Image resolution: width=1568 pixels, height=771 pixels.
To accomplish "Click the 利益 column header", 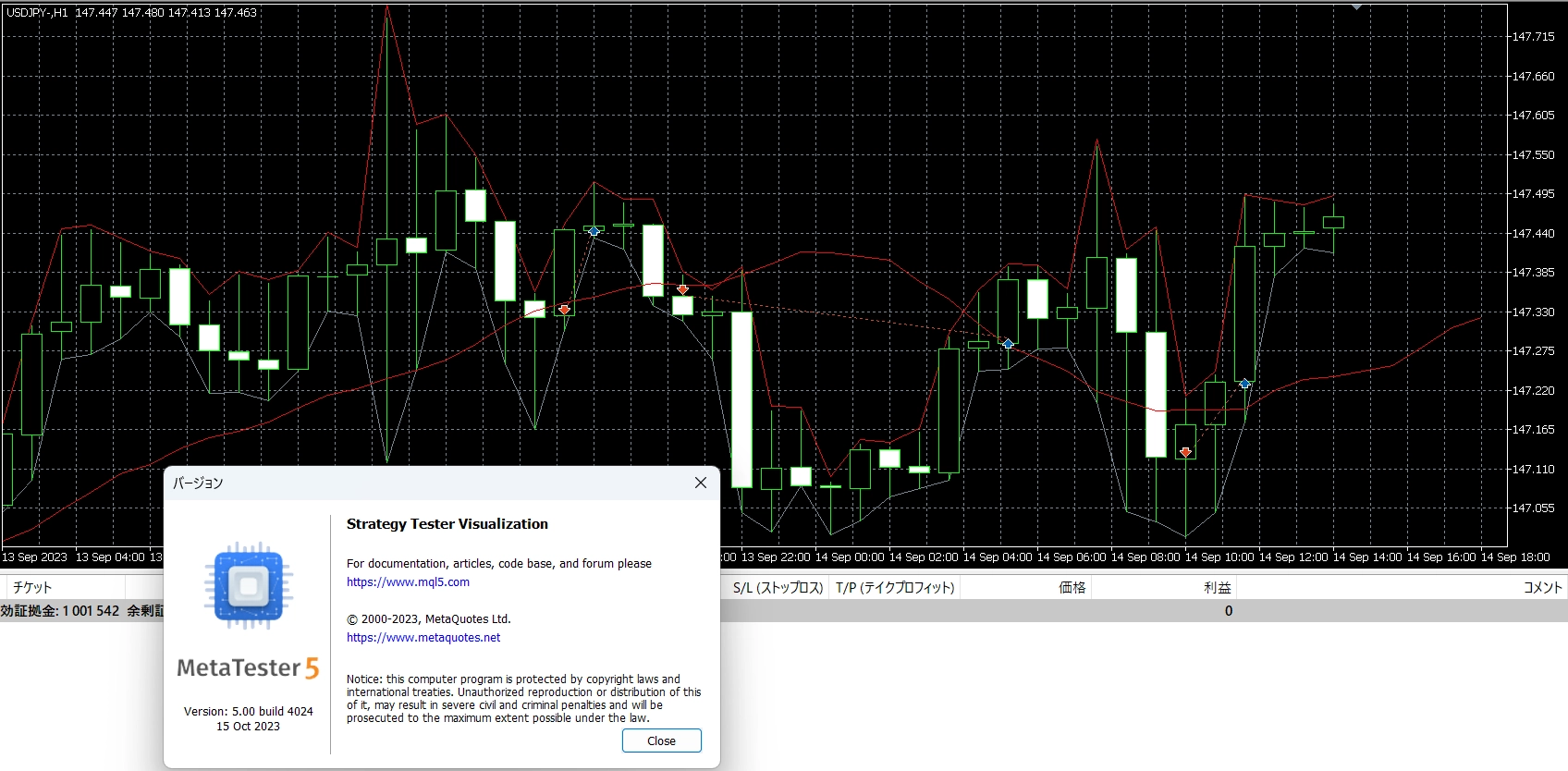I will click(x=1217, y=587).
